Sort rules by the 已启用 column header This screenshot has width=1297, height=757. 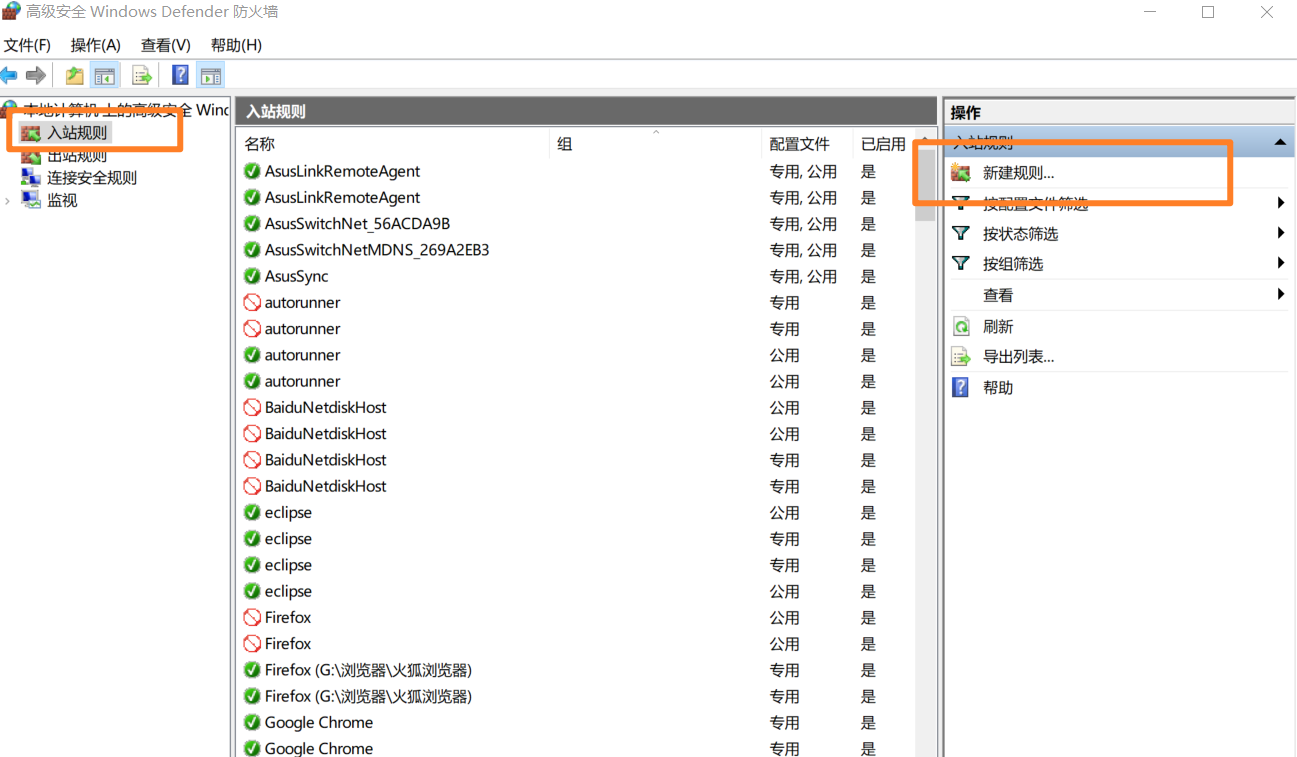(x=884, y=144)
